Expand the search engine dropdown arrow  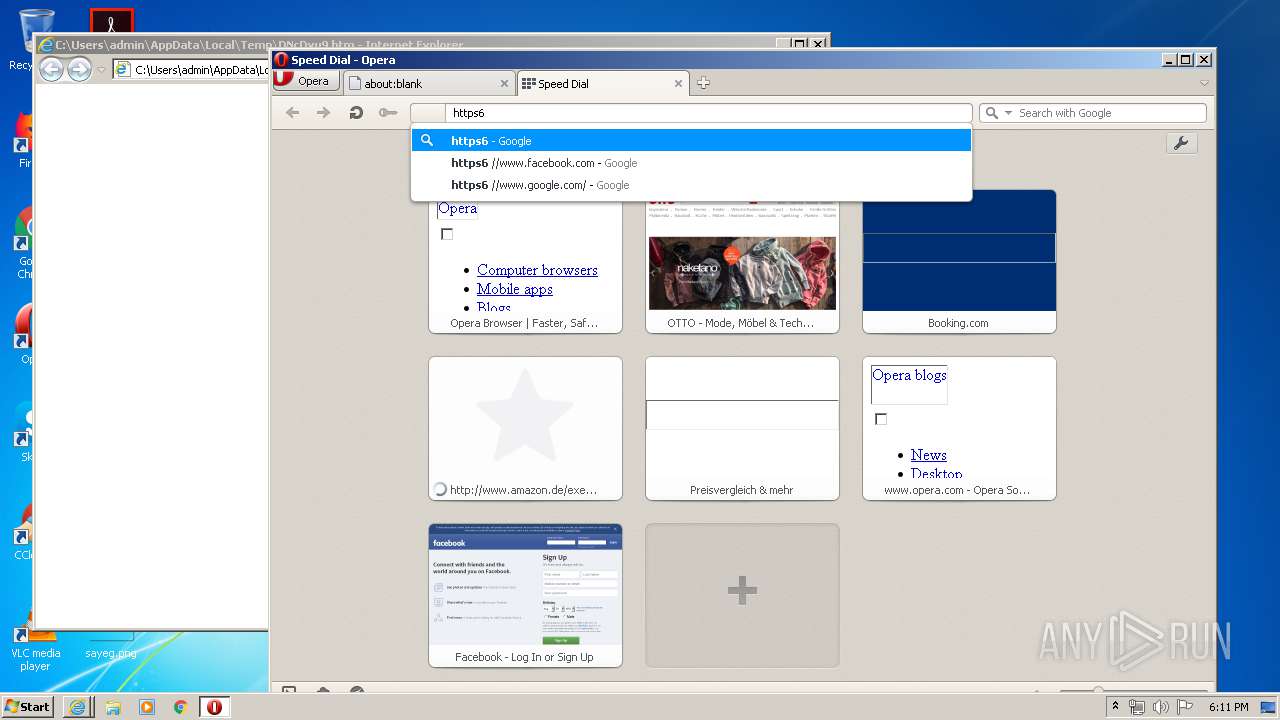pyautogui.click(x=1008, y=113)
